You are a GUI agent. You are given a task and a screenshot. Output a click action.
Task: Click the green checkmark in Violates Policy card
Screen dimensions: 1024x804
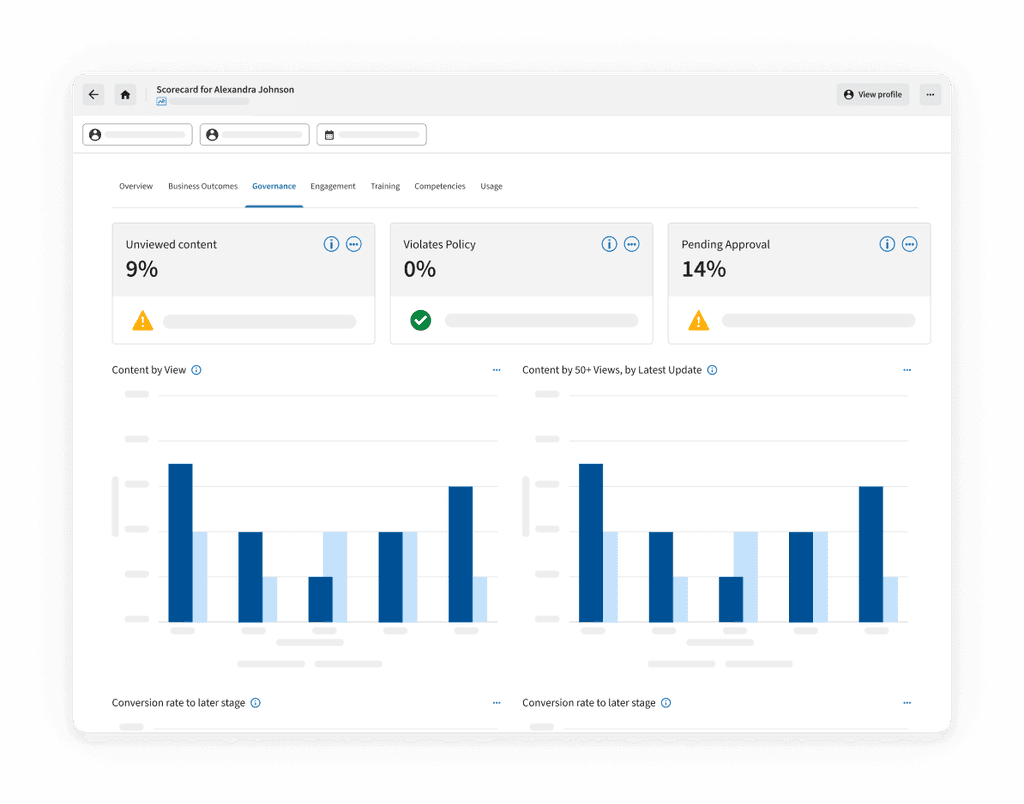[x=421, y=321]
